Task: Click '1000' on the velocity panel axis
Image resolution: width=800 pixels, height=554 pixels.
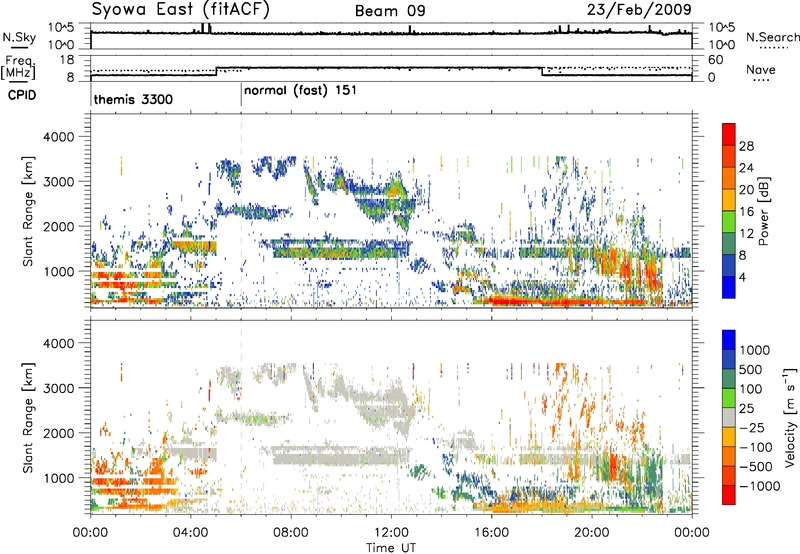Action: [58, 478]
